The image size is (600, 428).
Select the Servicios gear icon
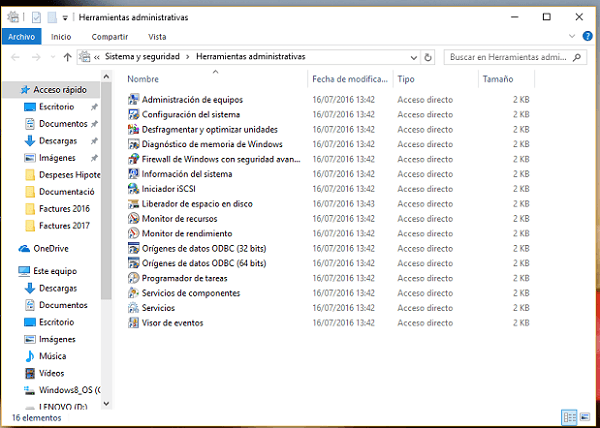pyautogui.click(x=133, y=308)
